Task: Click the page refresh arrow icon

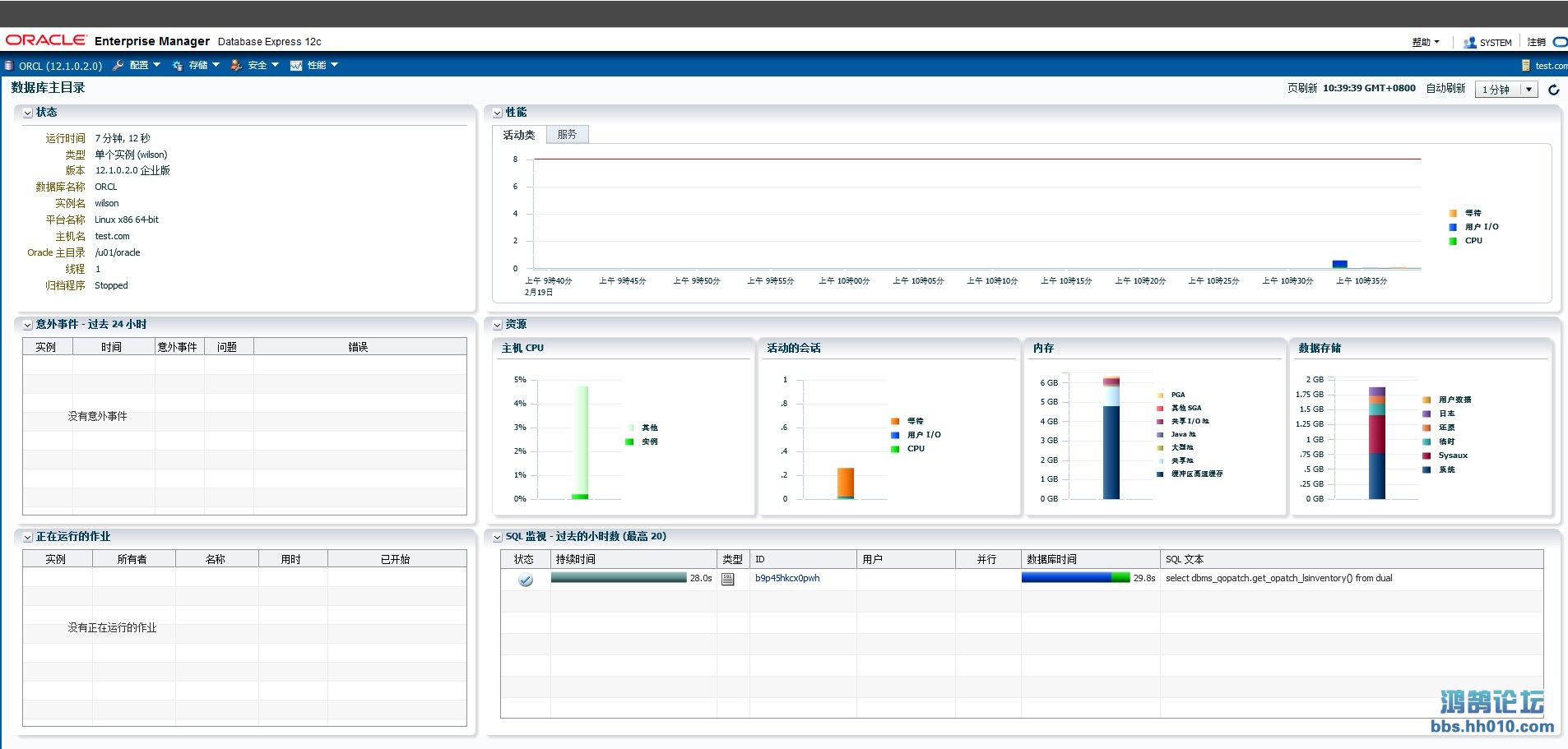Action: coord(1554,90)
